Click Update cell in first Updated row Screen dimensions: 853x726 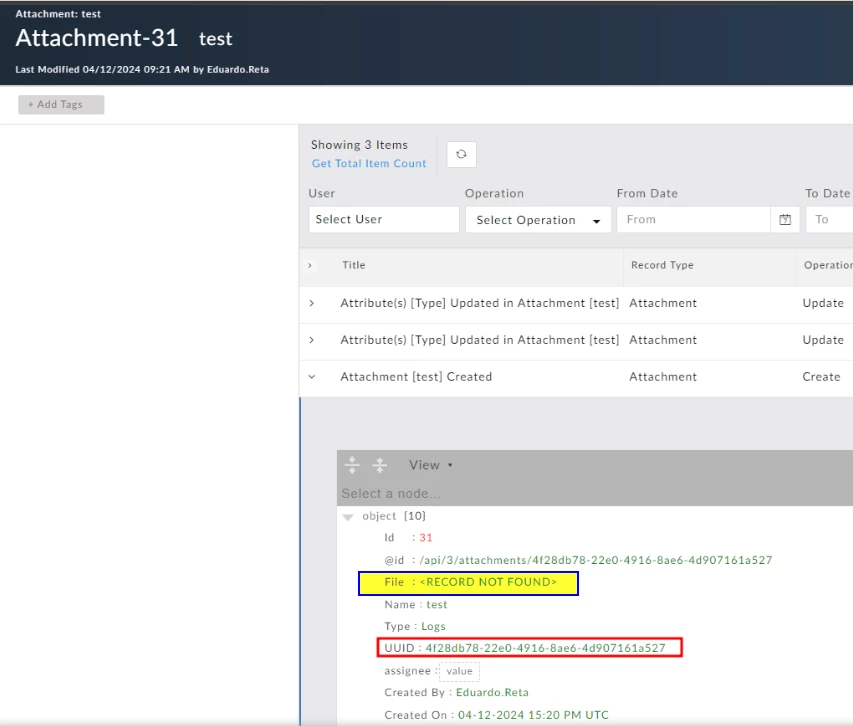(823, 303)
